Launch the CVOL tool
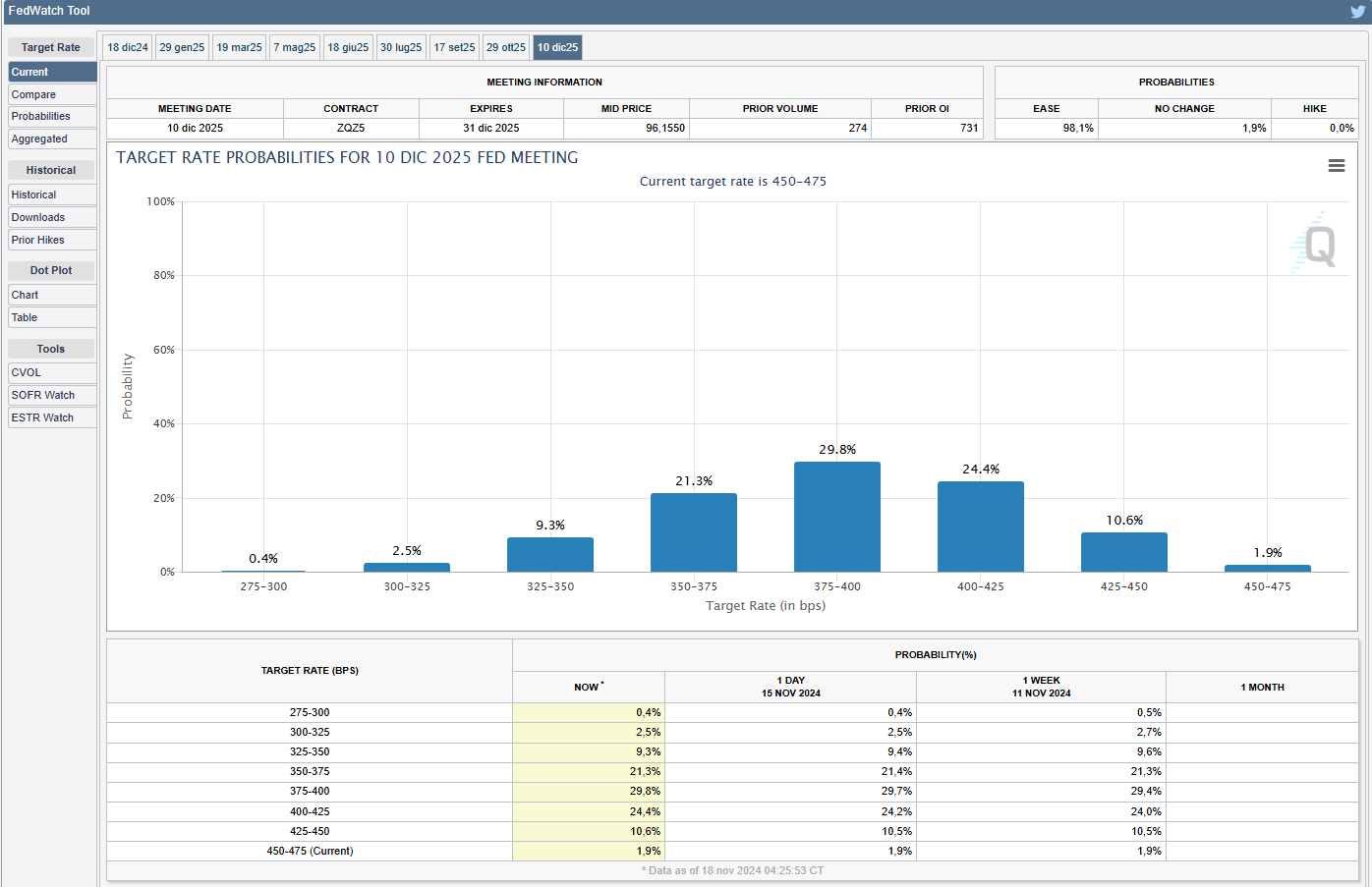The height and width of the screenshot is (887, 1372). tap(52, 372)
